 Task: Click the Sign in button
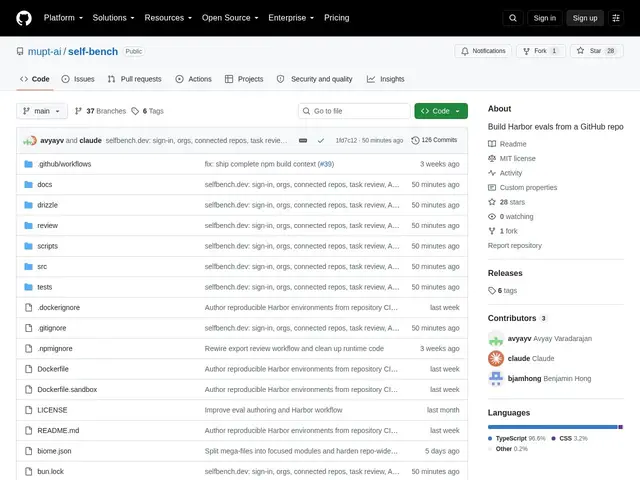click(544, 18)
